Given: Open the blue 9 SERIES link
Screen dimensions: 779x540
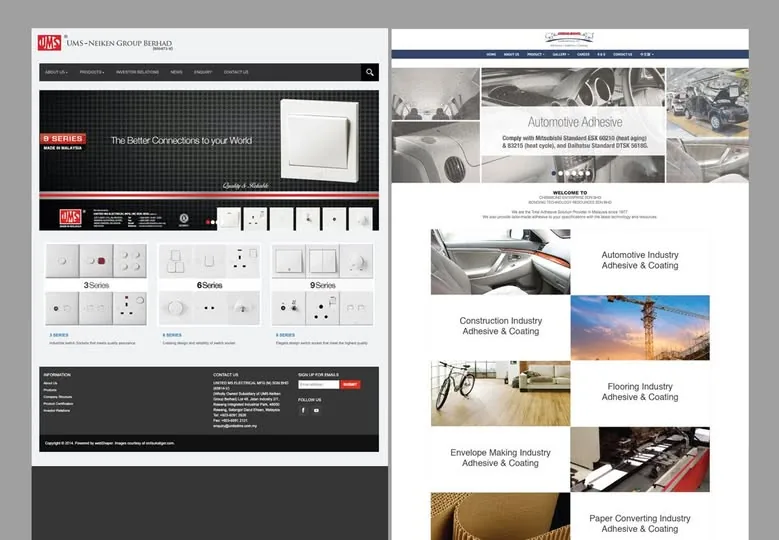Looking at the screenshot, I should 285,335.
